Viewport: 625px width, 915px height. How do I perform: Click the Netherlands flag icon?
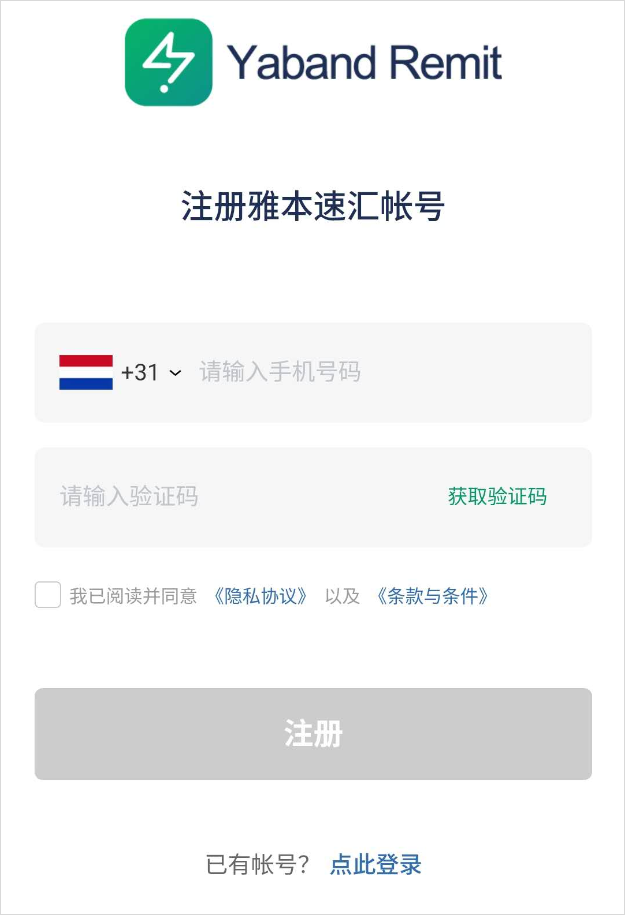tap(86, 372)
